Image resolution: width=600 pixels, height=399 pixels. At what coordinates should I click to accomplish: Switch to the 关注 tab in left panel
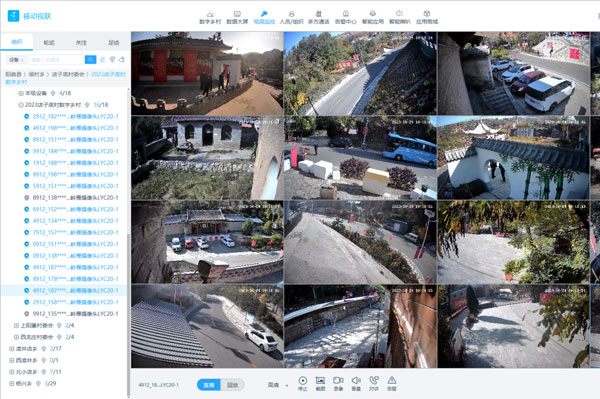pyautogui.click(x=81, y=42)
